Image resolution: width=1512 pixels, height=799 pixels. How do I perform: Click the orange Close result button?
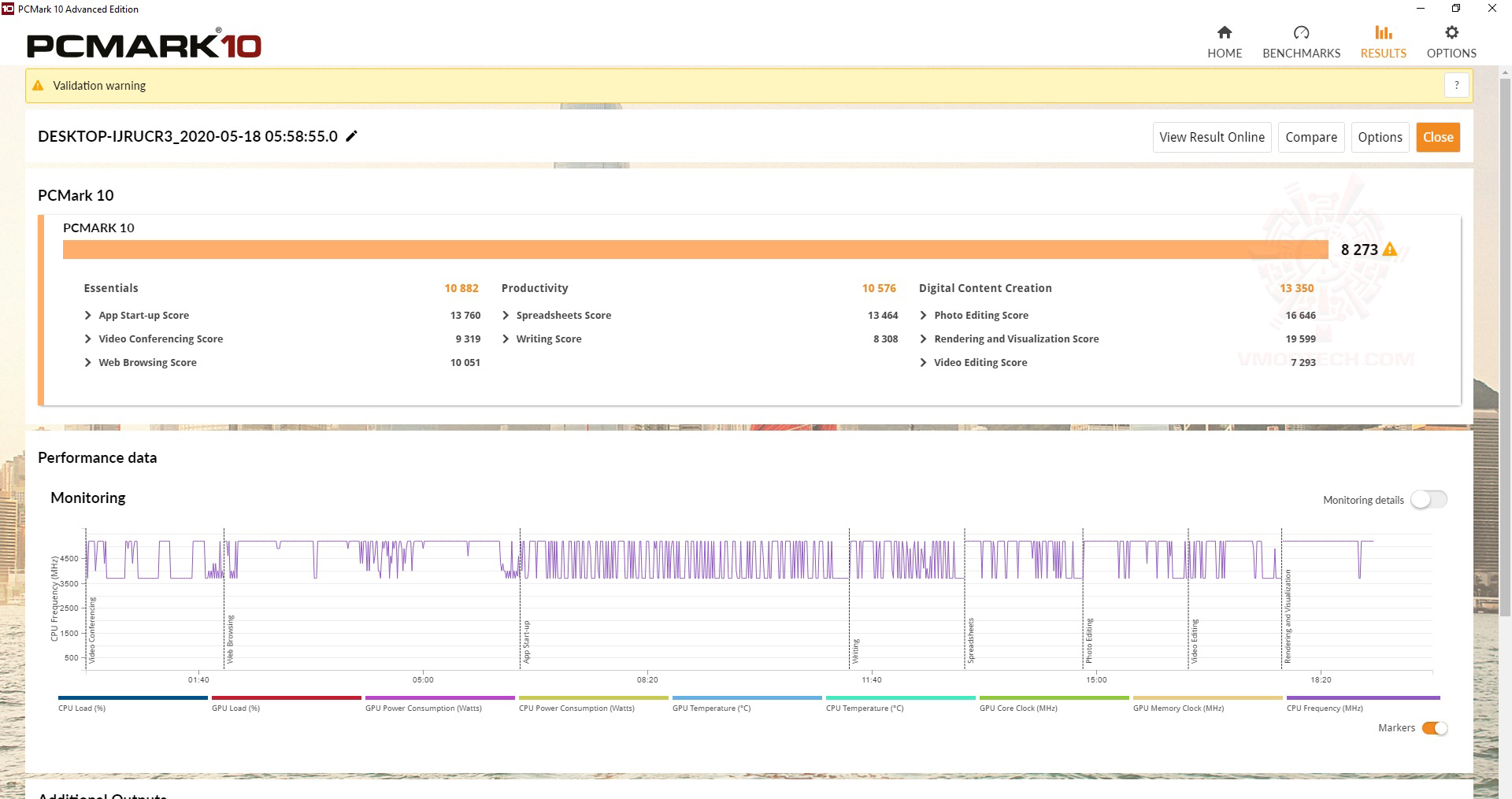pos(1438,137)
